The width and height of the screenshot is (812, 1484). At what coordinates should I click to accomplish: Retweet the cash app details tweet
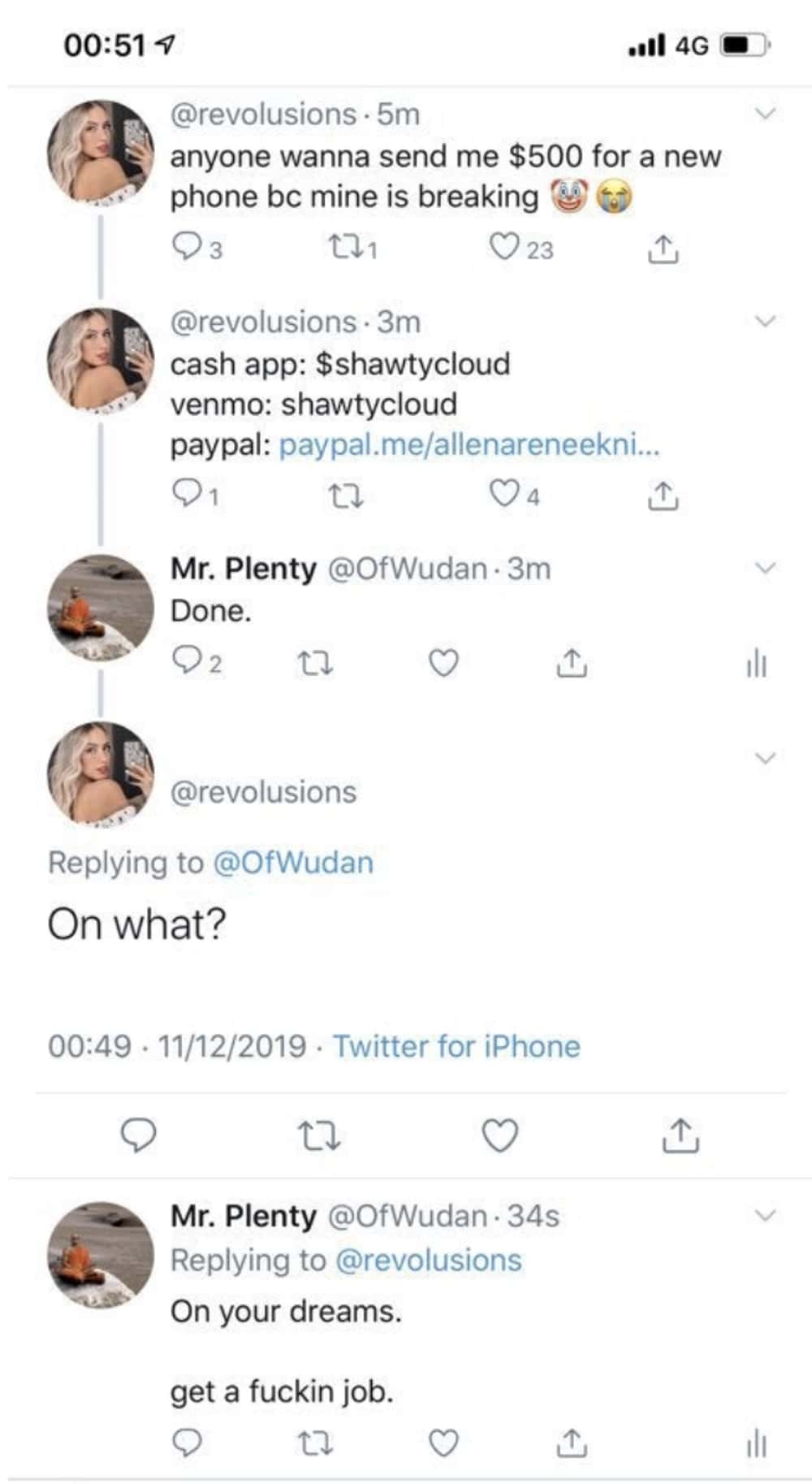point(348,495)
